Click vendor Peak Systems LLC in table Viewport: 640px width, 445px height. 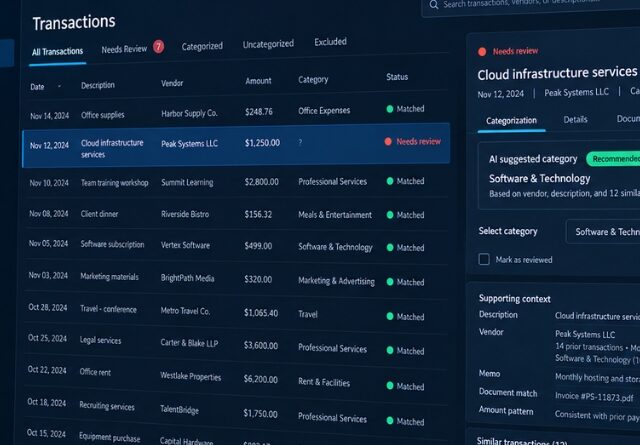[x=189, y=144]
